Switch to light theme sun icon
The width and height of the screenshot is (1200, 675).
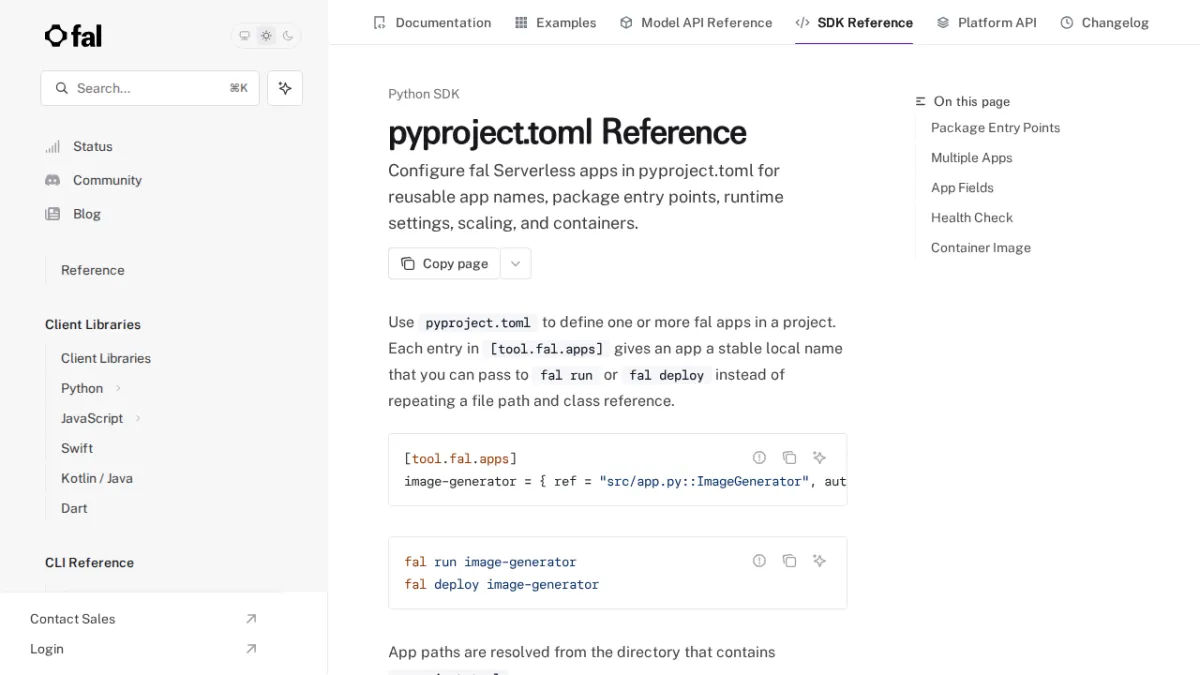(x=266, y=36)
